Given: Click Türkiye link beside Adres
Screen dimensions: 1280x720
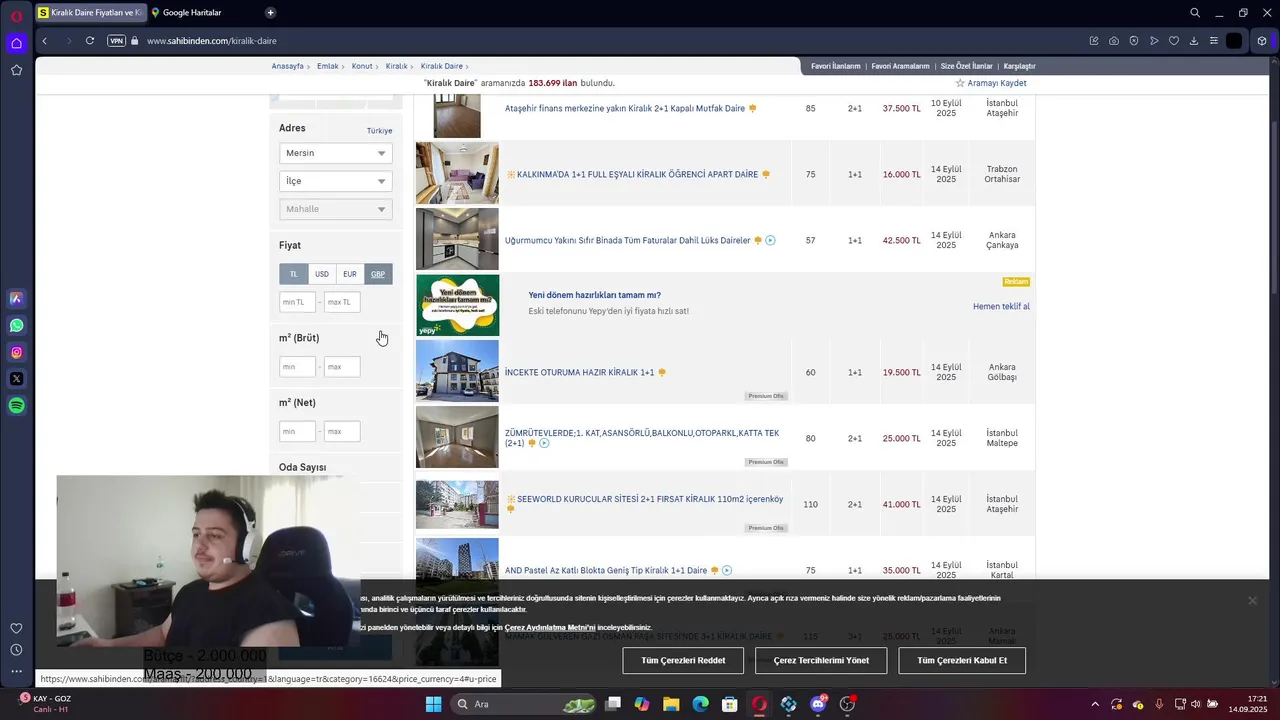Looking at the screenshot, I should tap(379, 131).
